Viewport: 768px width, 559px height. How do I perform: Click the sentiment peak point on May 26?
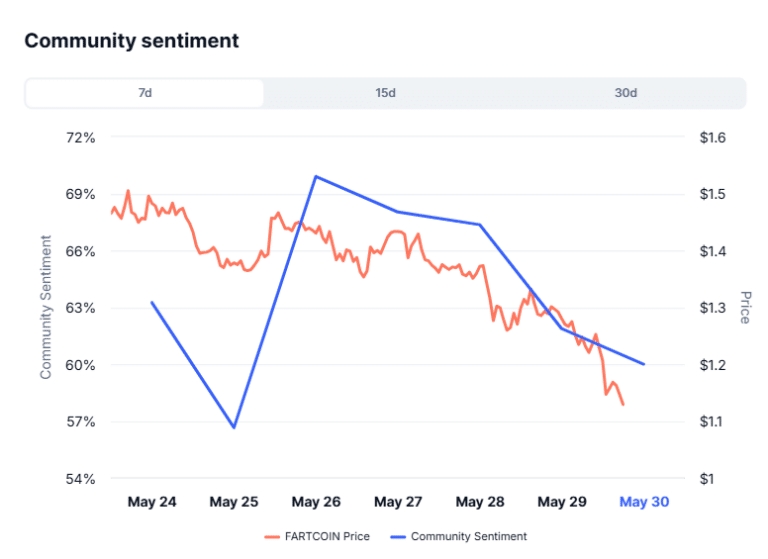pyautogui.click(x=316, y=176)
